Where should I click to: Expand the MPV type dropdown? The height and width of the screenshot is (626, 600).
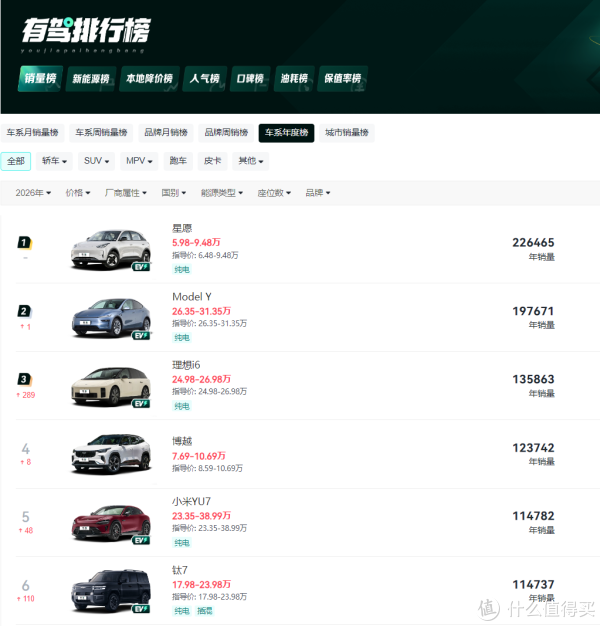(x=139, y=161)
